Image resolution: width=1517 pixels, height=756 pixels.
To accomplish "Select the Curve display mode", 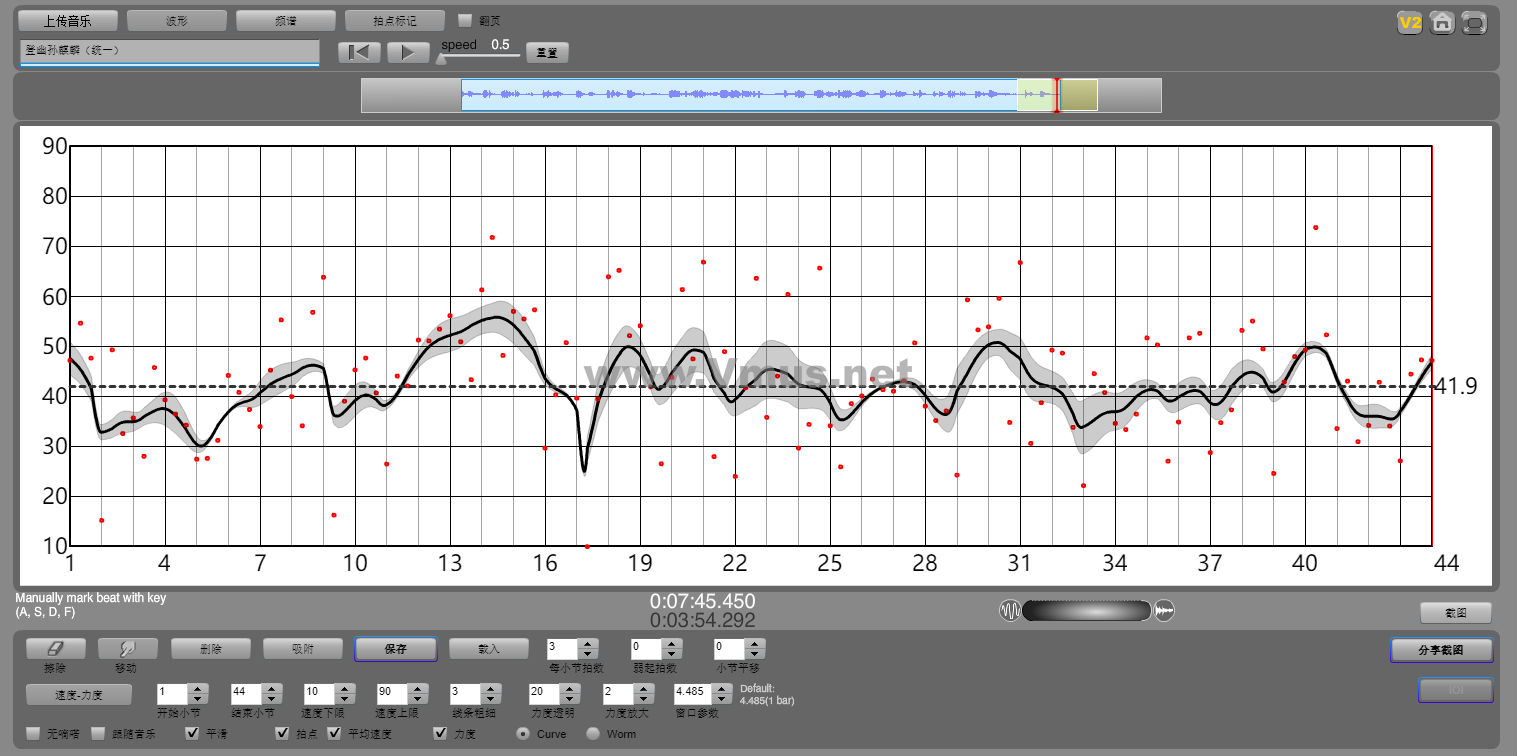I will (523, 734).
